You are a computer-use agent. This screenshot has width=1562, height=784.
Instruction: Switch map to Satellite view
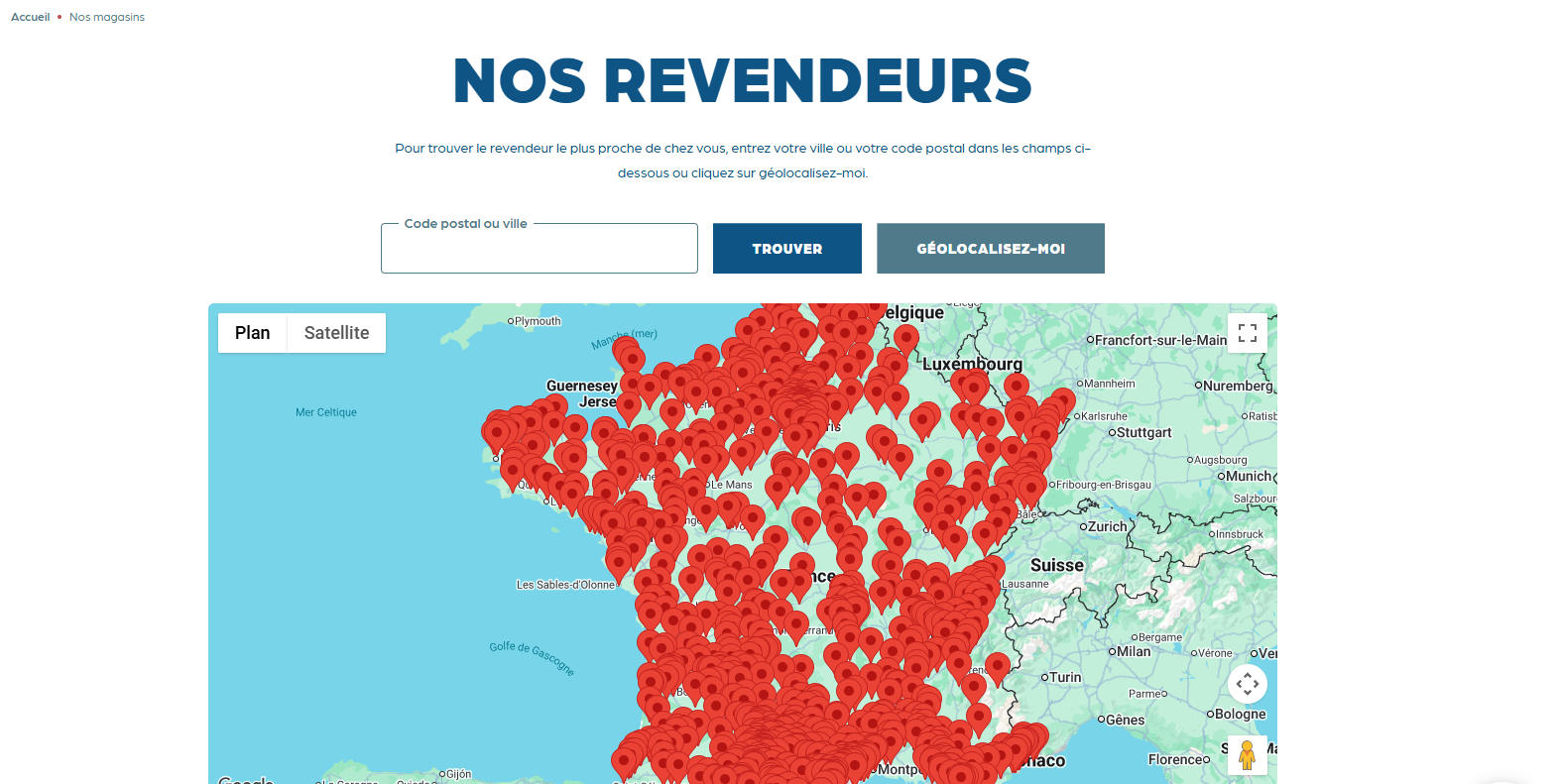336,333
